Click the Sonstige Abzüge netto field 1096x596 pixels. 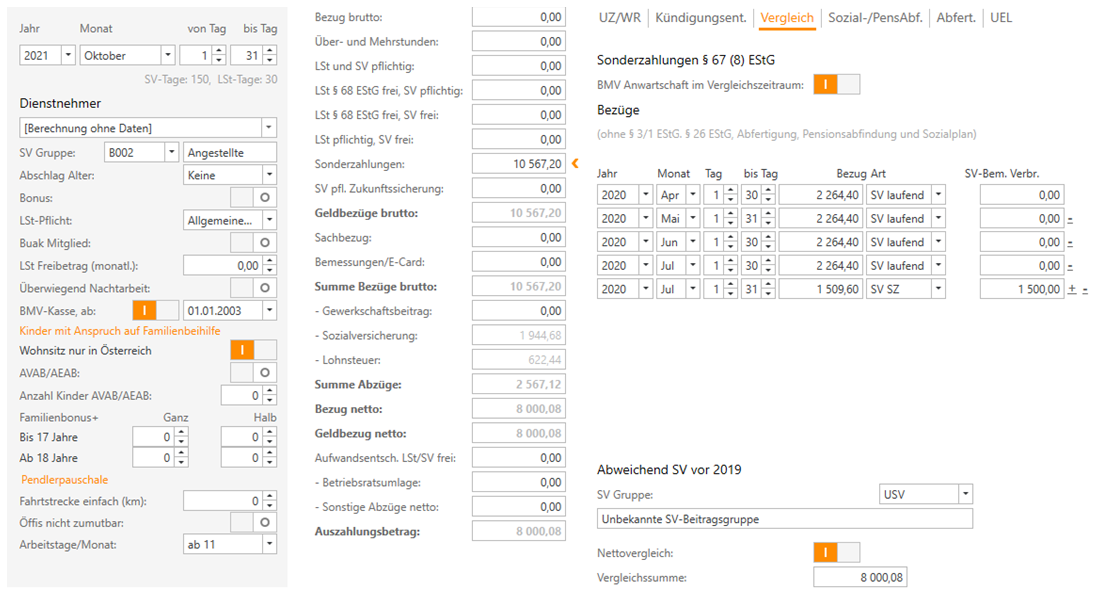pos(519,507)
